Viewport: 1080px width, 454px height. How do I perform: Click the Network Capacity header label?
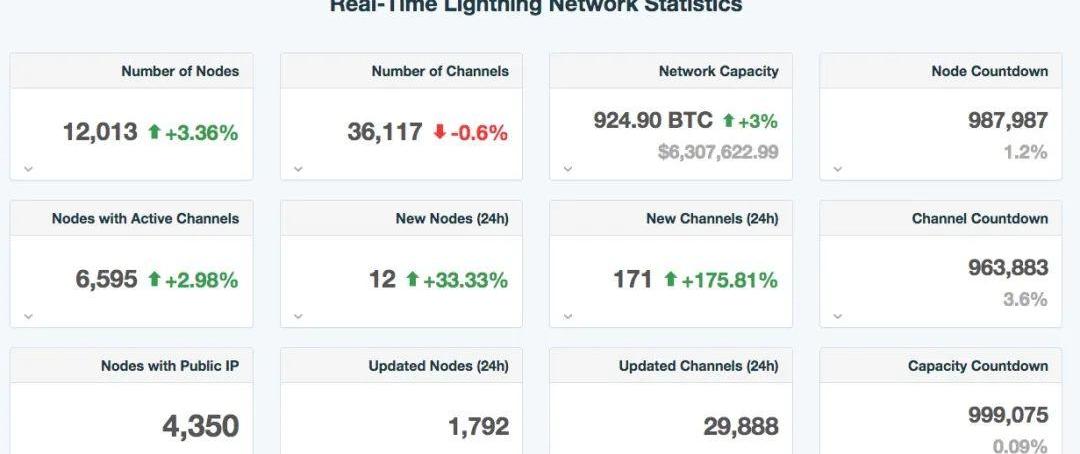pos(718,71)
